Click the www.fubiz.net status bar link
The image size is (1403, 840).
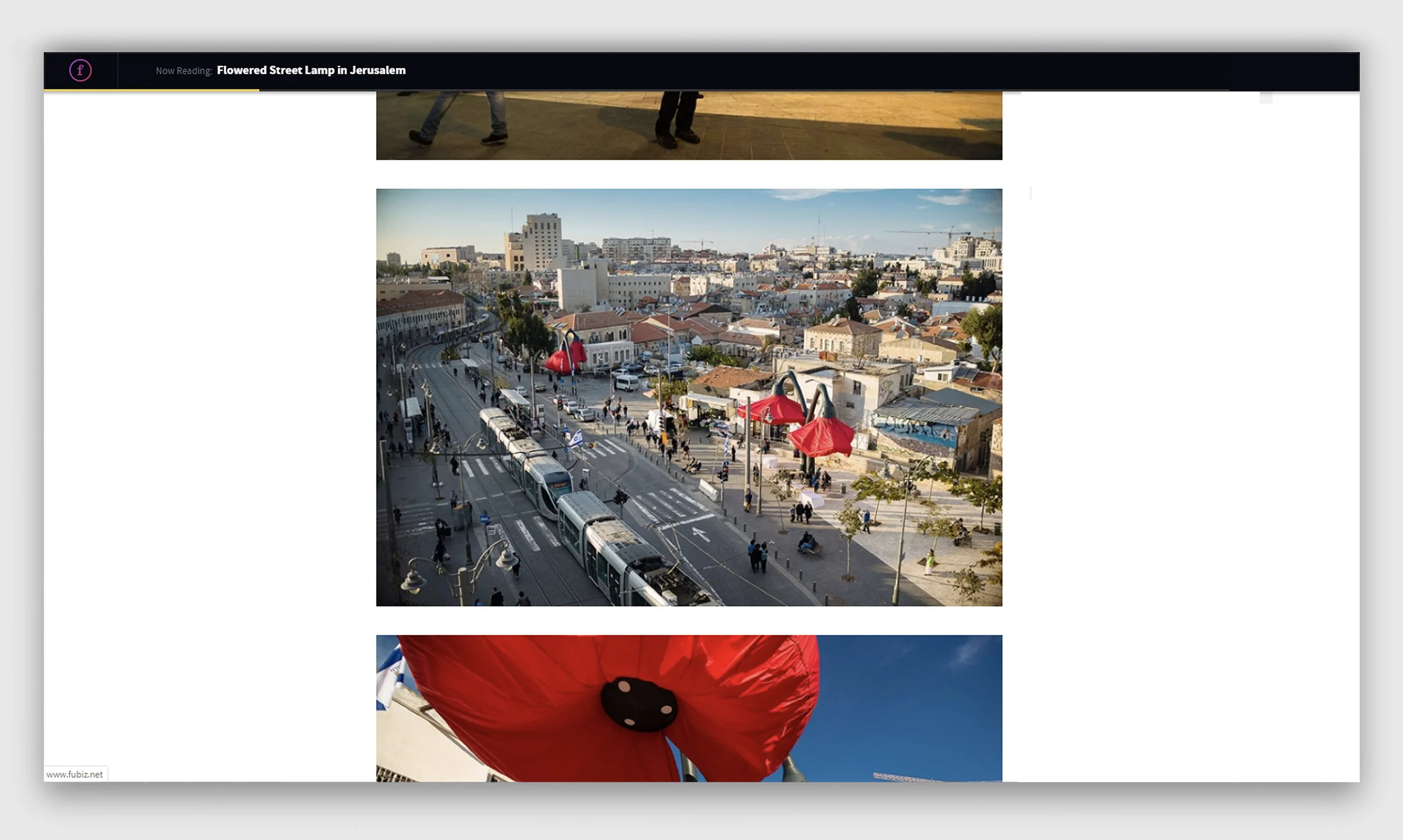pos(75,774)
